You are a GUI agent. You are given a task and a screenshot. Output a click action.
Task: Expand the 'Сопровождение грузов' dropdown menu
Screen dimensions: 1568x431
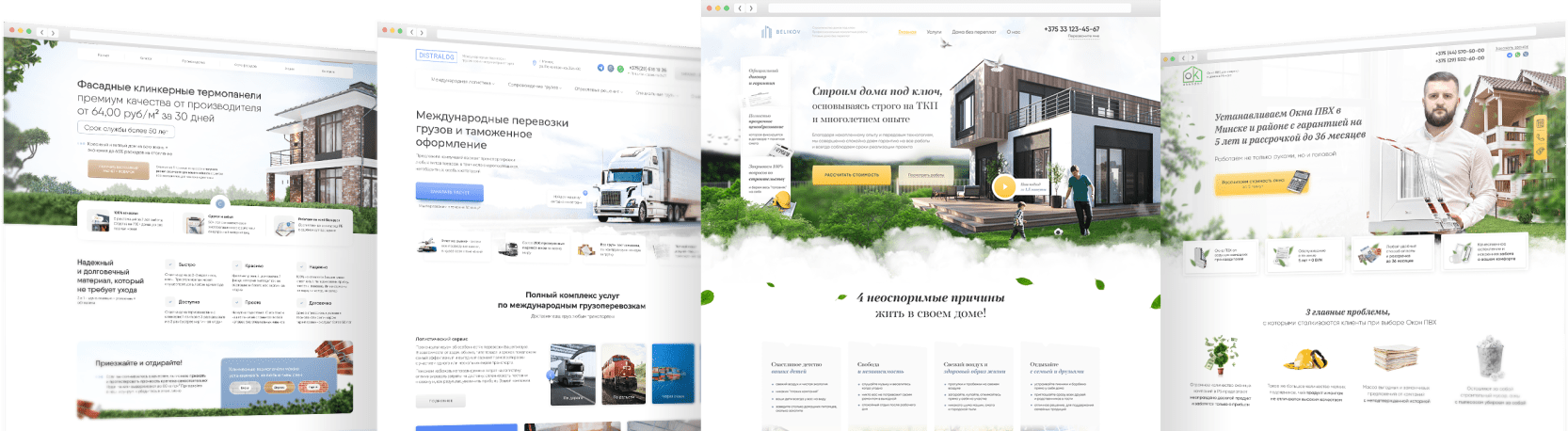click(x=534, y=86)
